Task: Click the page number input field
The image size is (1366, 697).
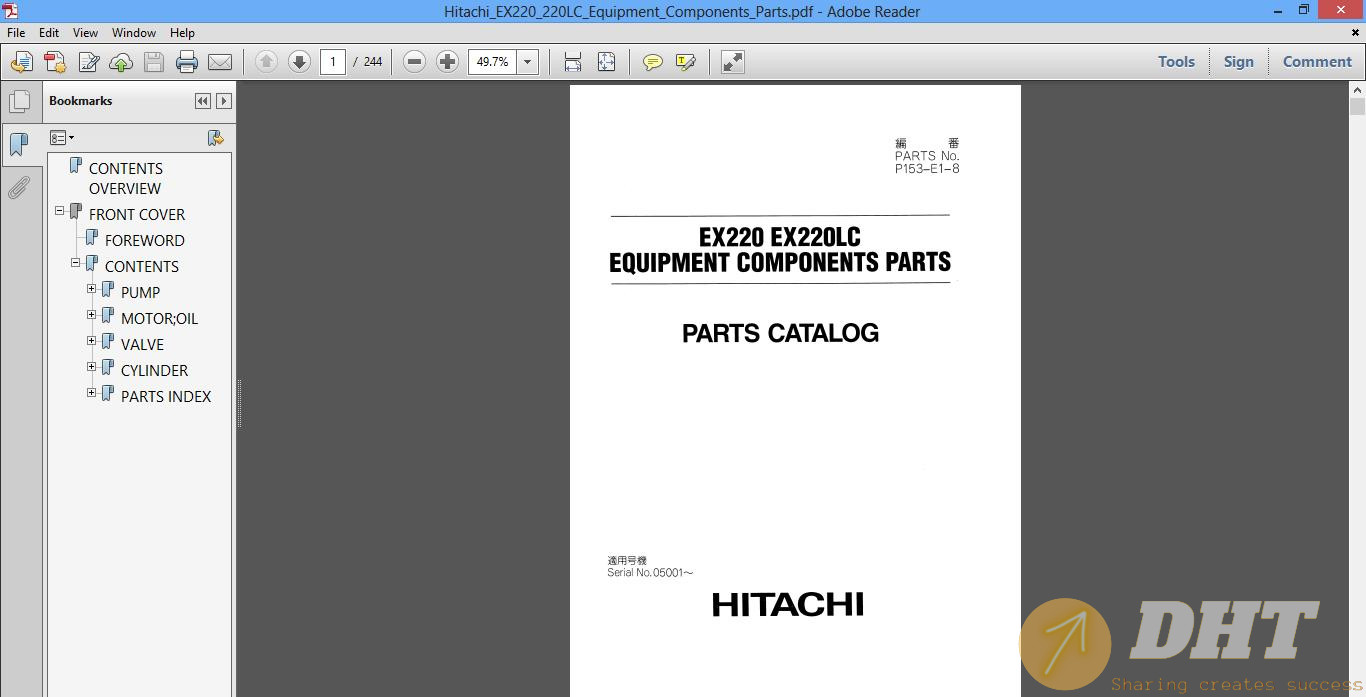Action: (x=333, y=62)
